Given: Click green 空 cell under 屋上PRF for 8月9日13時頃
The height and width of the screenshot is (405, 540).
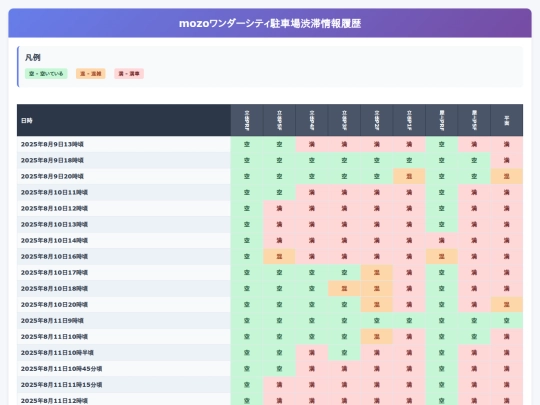Looking at the screenshot, I should pyautogui.click(x=442, y=144).
